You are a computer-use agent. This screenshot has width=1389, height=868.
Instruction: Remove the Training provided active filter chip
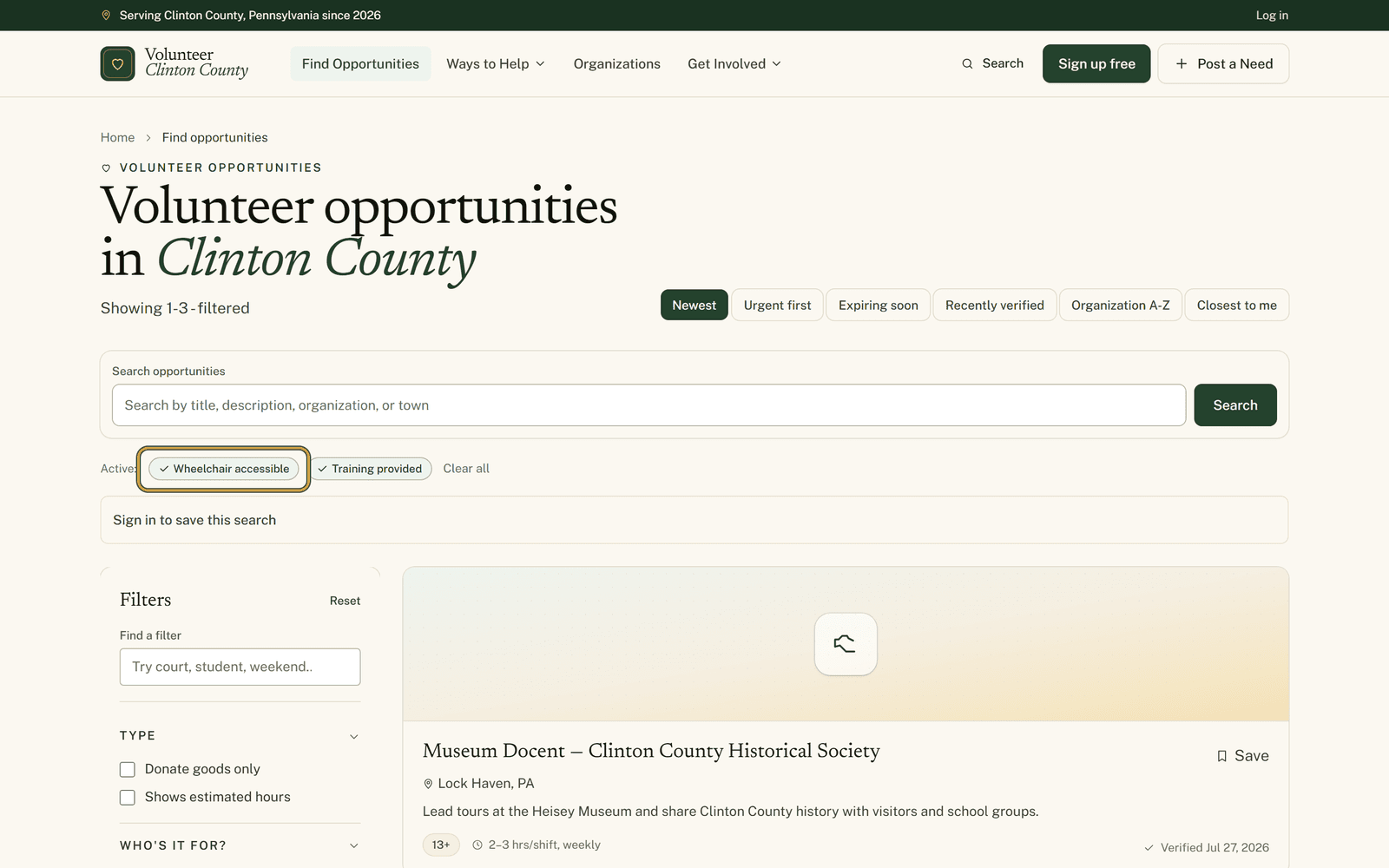point(371,469)
